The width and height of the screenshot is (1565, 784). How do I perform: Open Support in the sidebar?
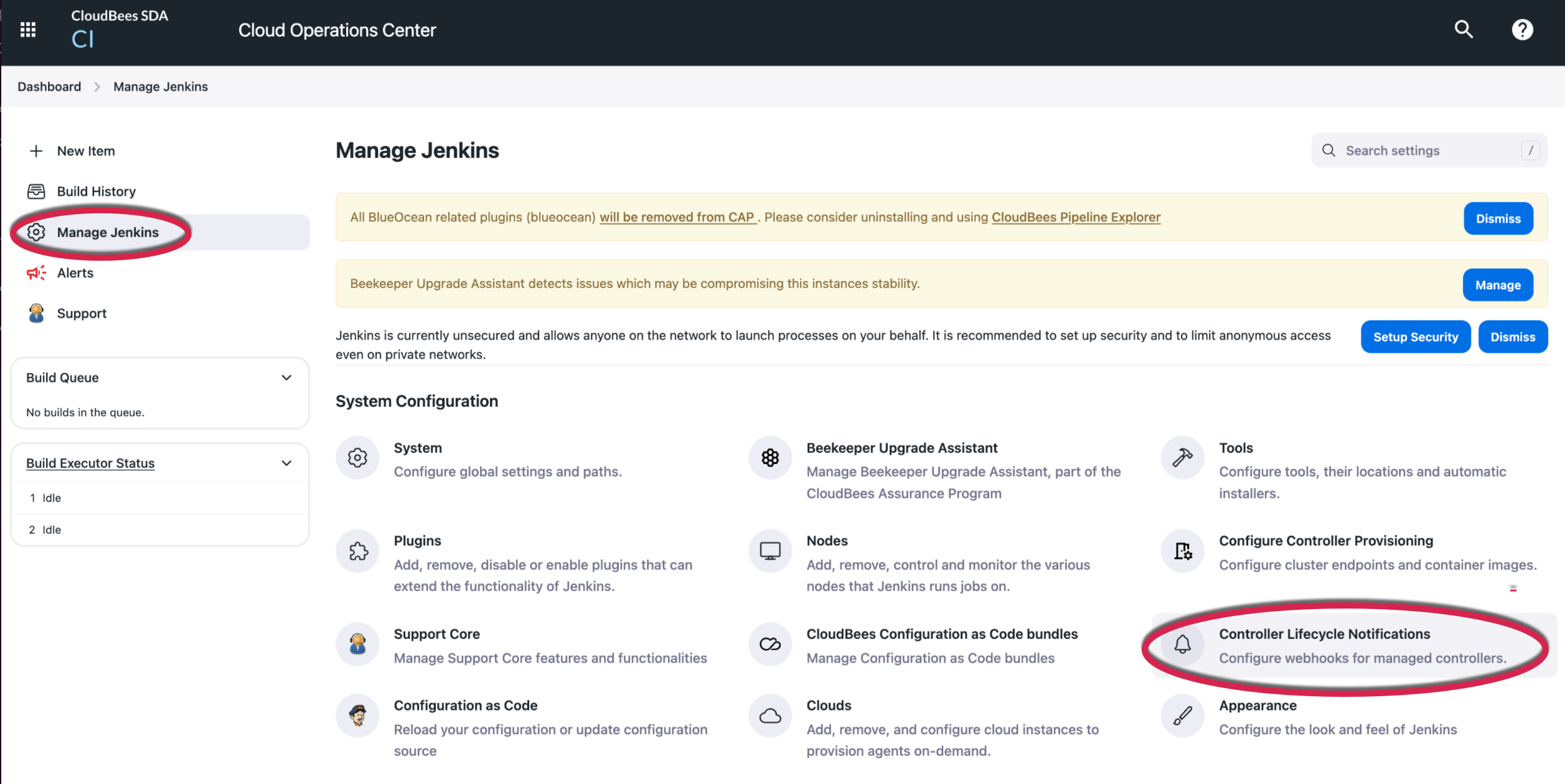click(x=82, y=314)
